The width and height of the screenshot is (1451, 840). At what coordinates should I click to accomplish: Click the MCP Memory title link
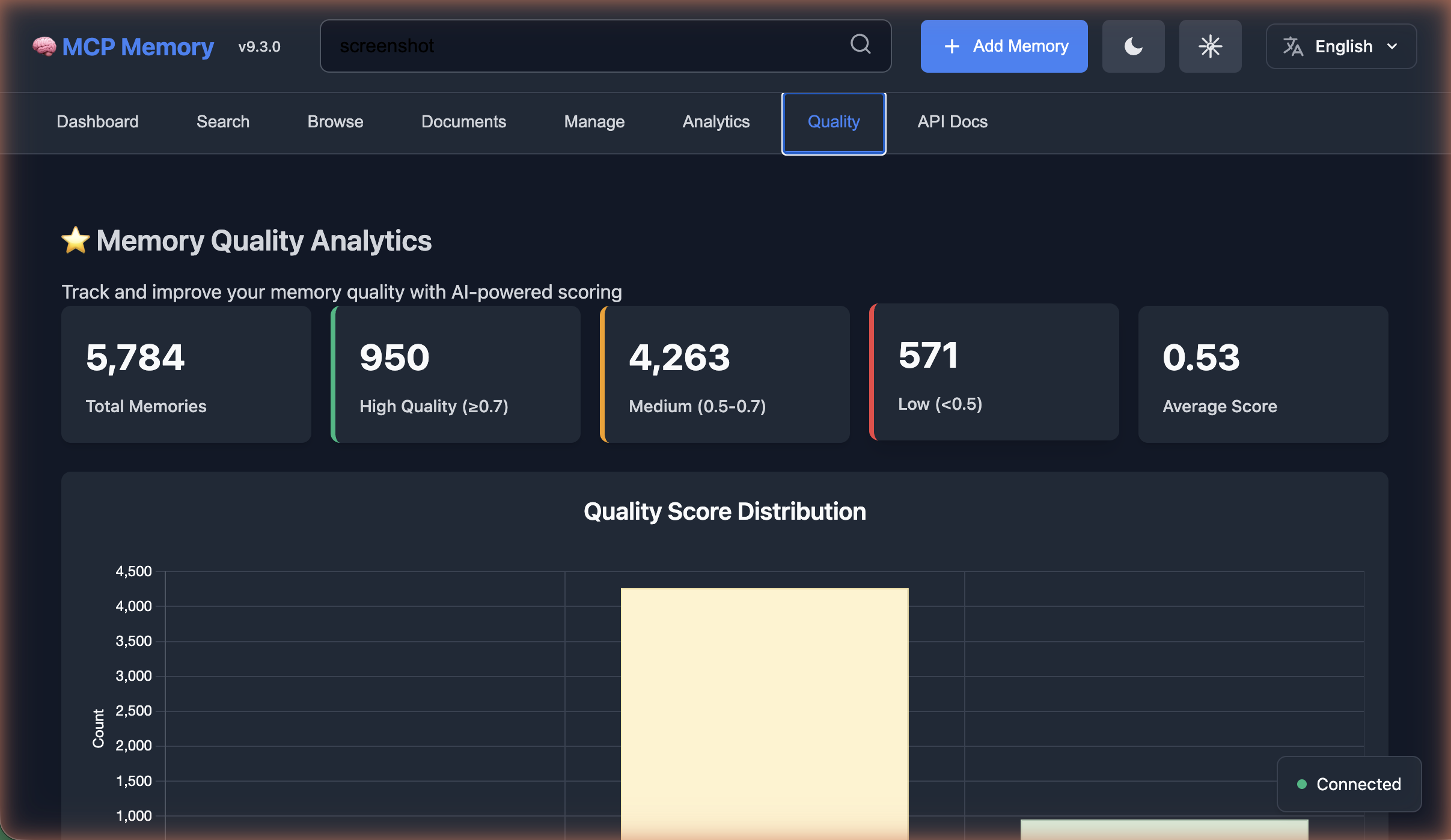click(x=138, y=47)
